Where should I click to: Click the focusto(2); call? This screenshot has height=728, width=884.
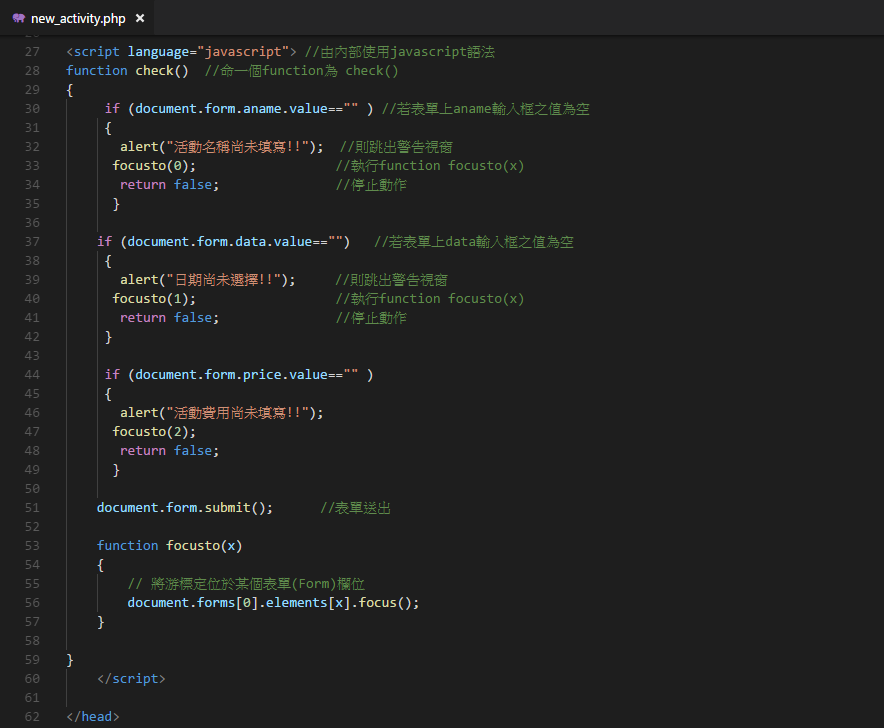154,432
